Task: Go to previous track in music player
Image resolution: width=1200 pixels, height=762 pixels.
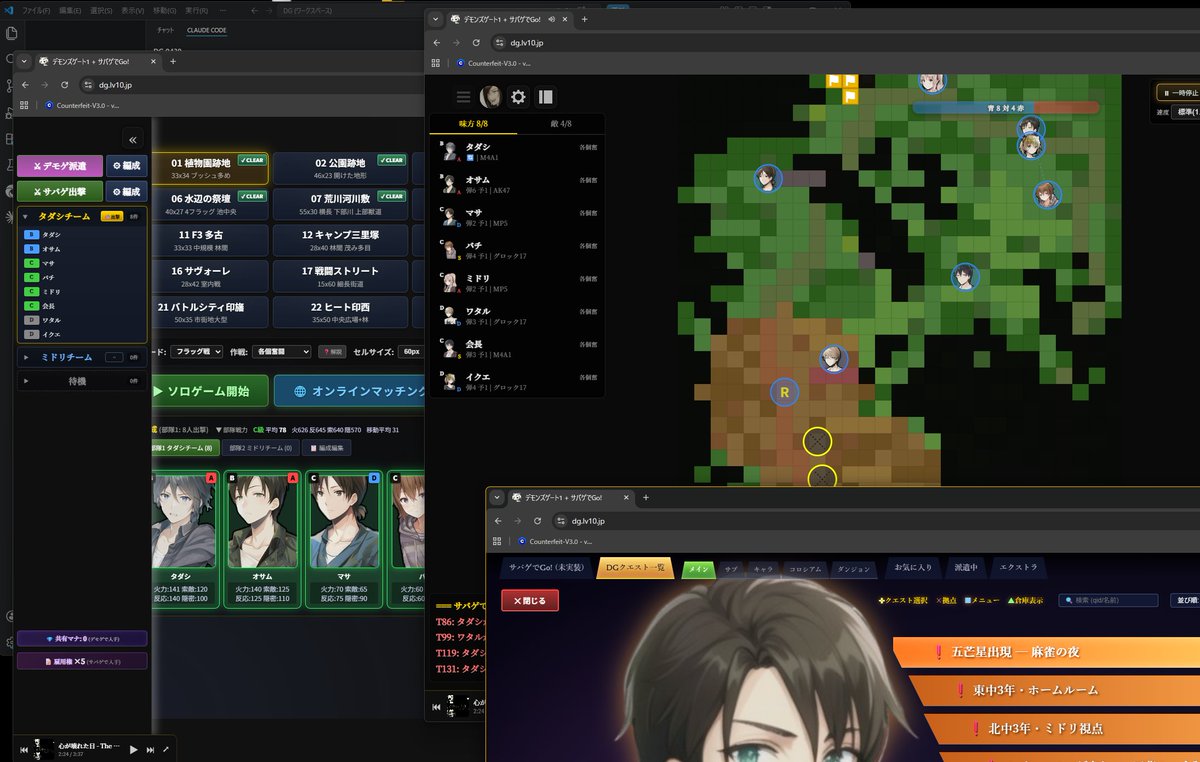Action: click(24, 749)
